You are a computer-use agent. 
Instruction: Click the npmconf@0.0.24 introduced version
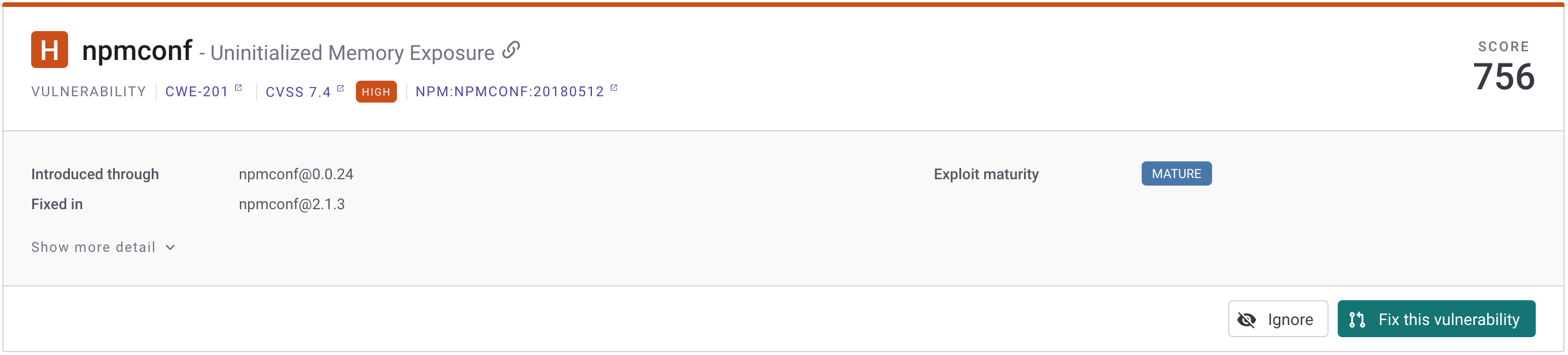pyautogui.click(x=296, y=175)
